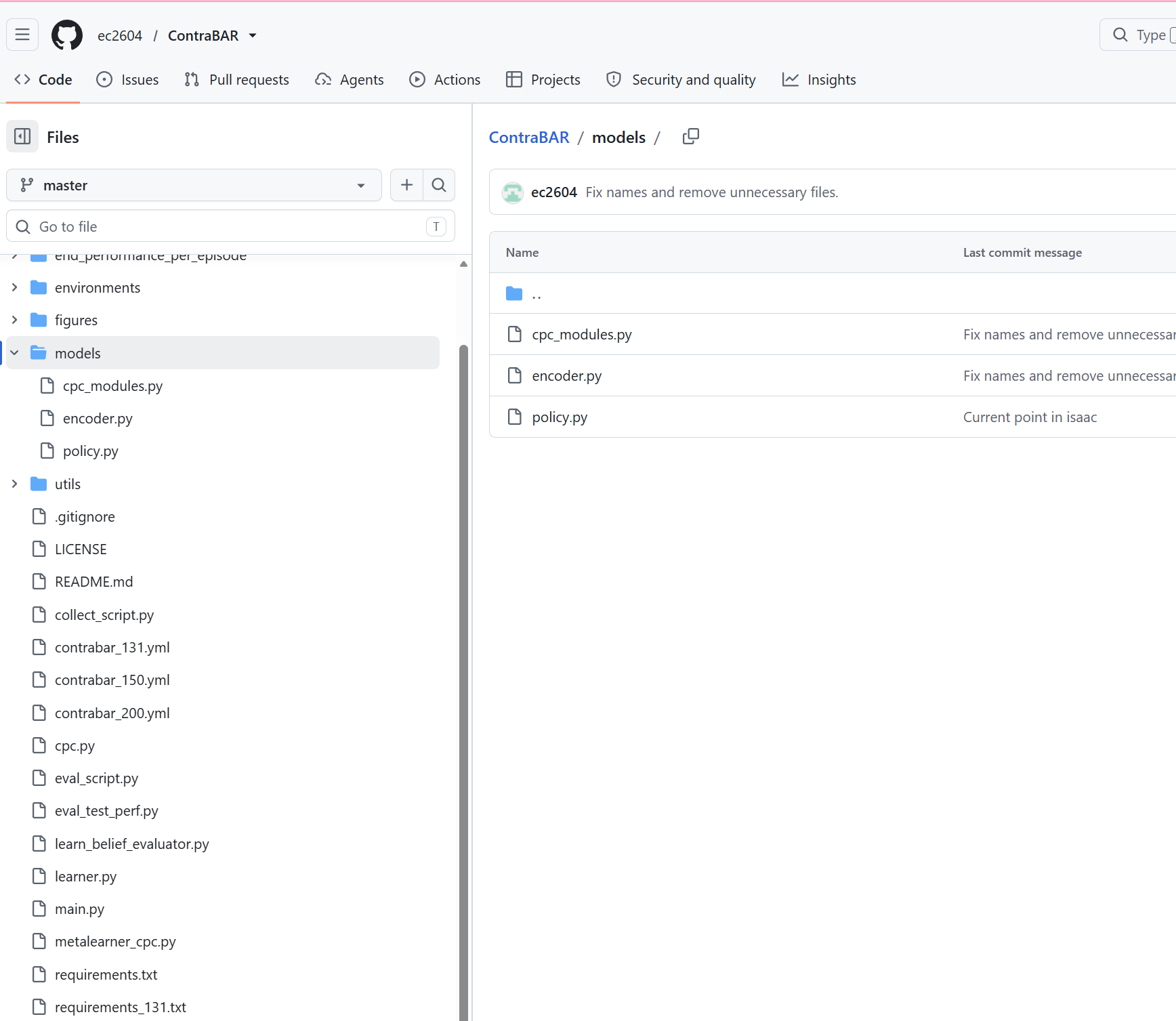Open cpc_modules.py from the file table
This screenshot has width=1176, height=1021.
click(x=582, y=334)
